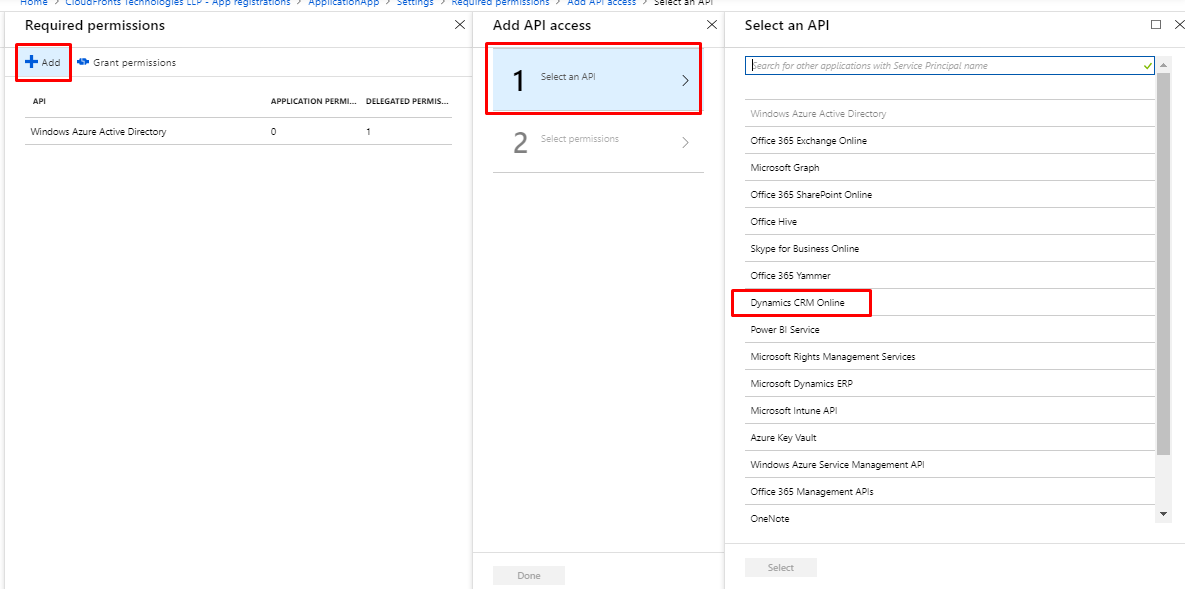The height and width of the screenshot is (589, 1185).
Task: Click the API column header
Action: coord(39,101)
